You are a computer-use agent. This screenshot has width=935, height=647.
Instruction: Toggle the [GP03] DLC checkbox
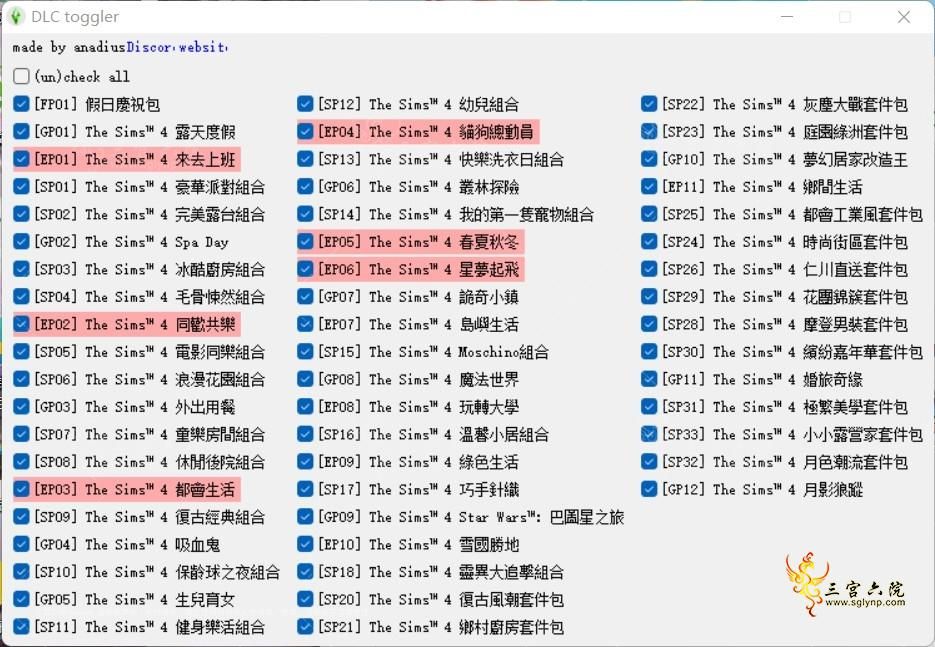[x=21, y=407]
